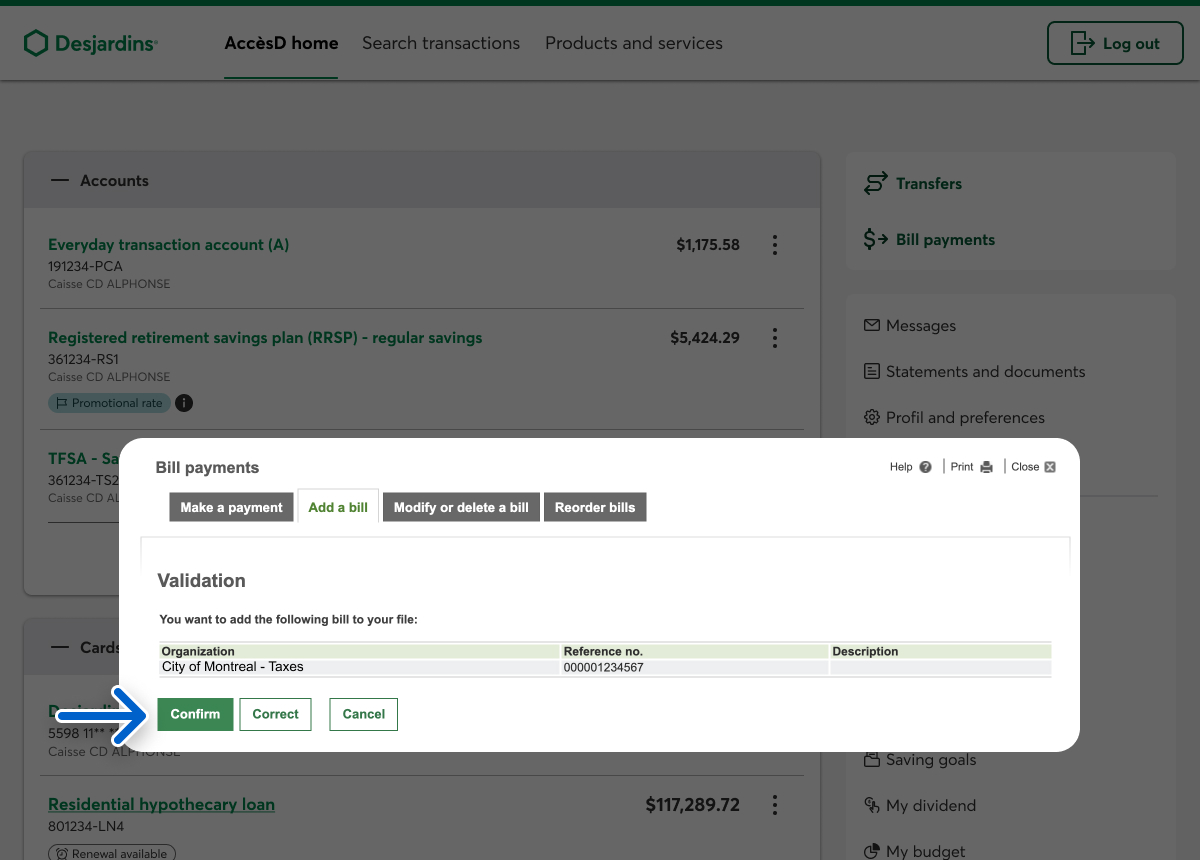
Task: Cancel the bill validation
Action: point(363,714)
